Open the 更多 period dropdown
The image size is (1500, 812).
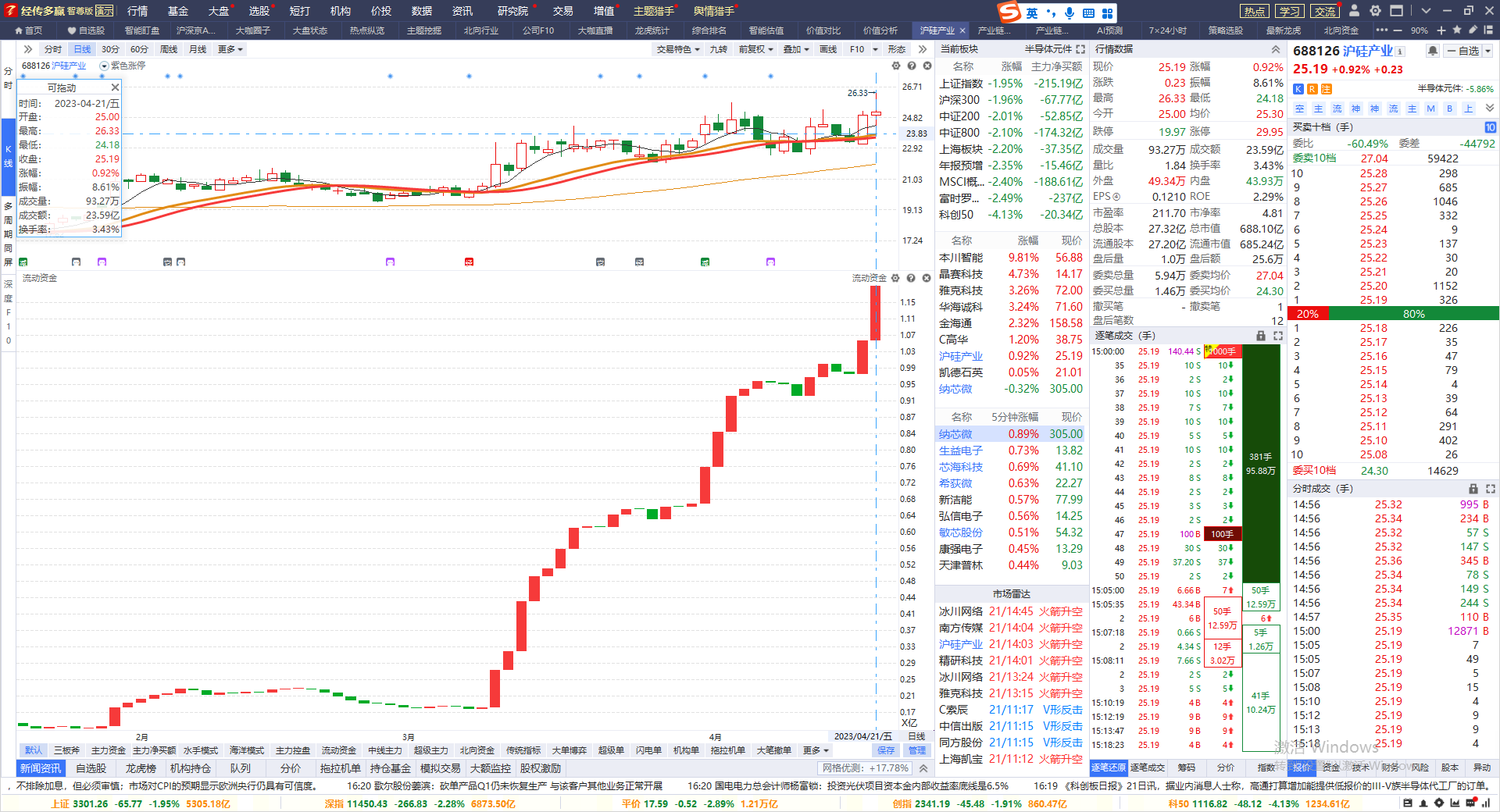pyautogui.click(x=230, y=49)
